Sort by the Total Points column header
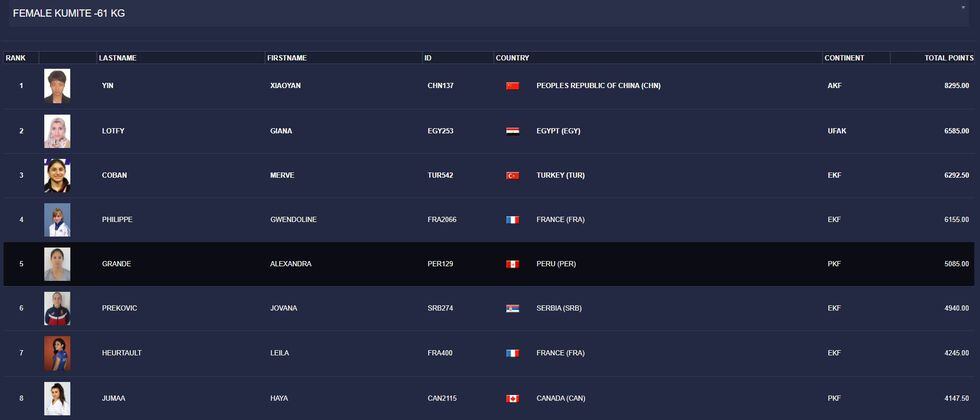980x420 pixels. (947, 58)
